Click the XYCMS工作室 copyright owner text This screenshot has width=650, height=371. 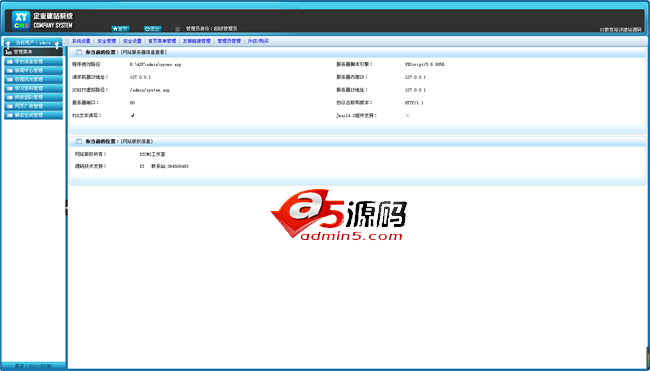pyautogui.click(x=153, y=154)
